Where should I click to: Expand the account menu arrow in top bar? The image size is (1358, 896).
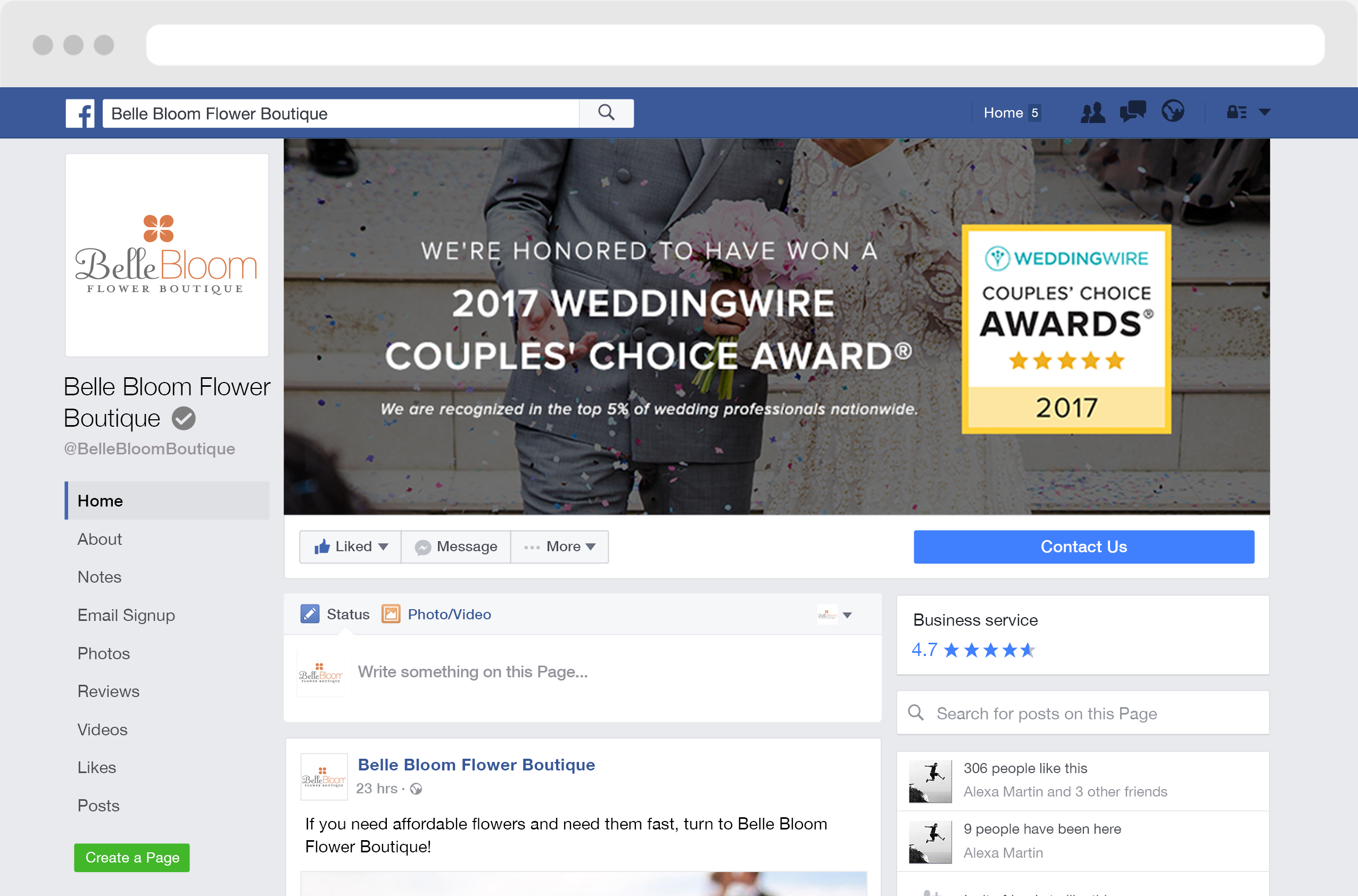1265,113
